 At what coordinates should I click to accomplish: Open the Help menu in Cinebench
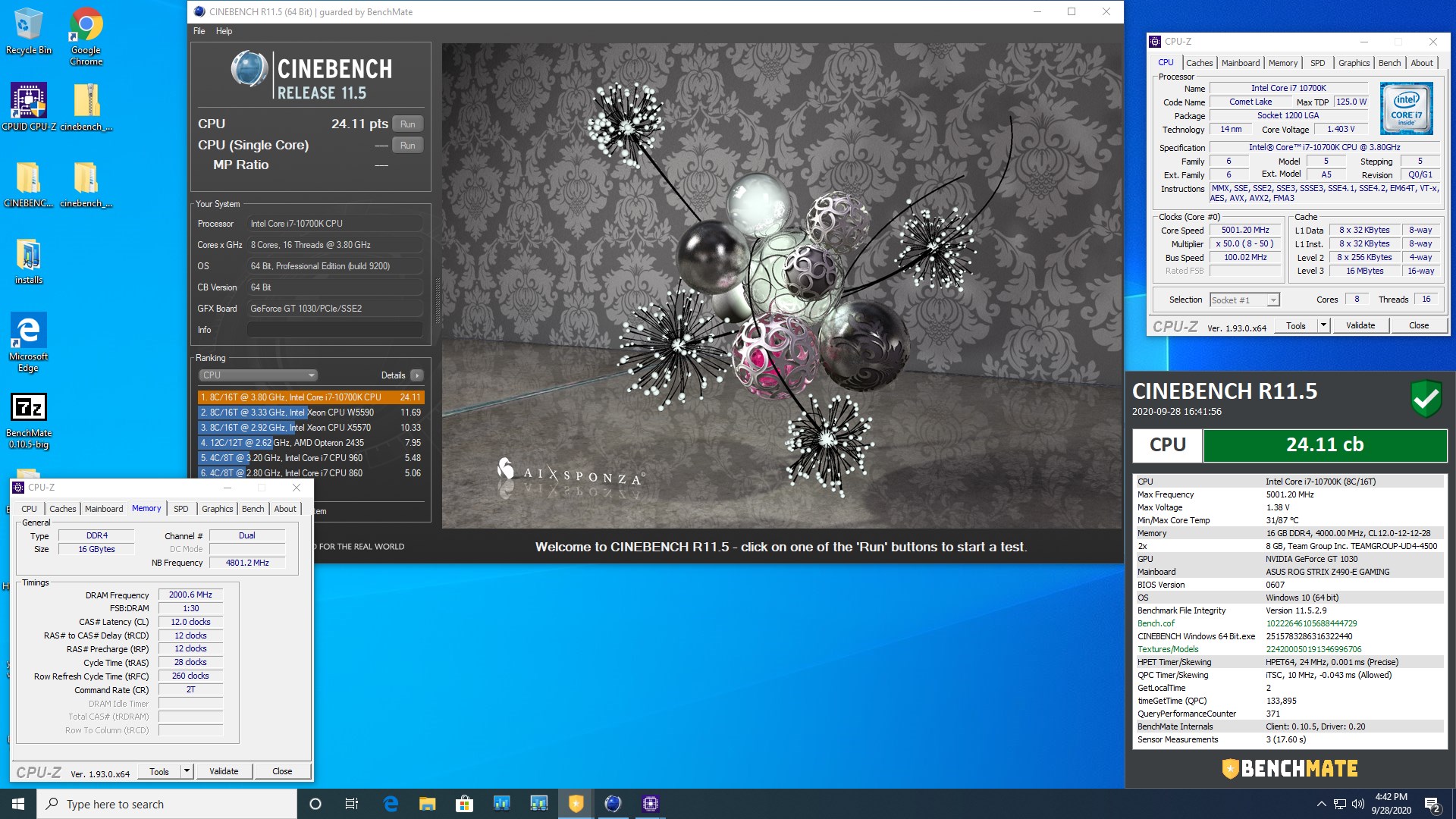[x=224, y=31]
